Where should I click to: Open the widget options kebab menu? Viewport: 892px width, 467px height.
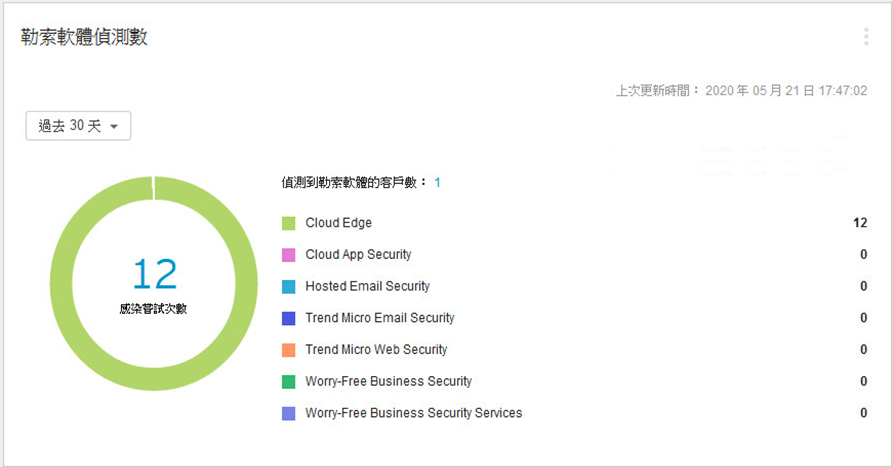point(865,37)
